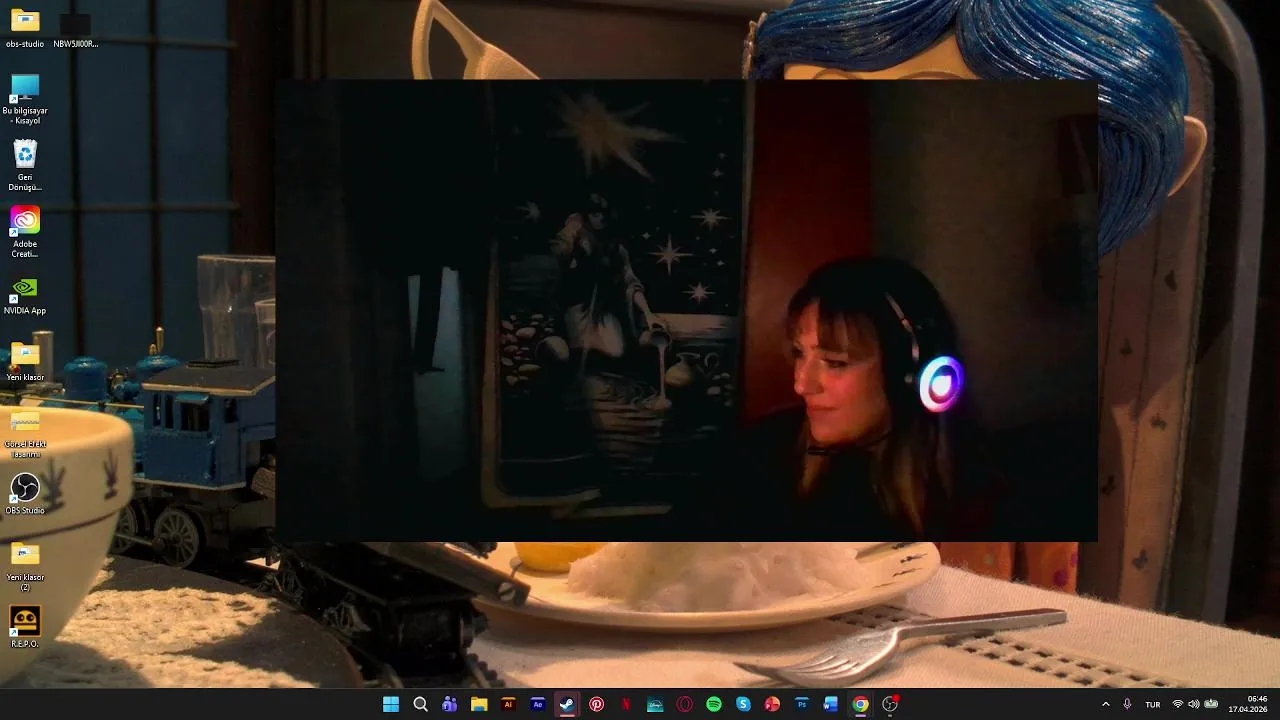Open Netflix from the taskbar
The height and width of the screenshot is (720, 1280).
click(x=626, y=704)
